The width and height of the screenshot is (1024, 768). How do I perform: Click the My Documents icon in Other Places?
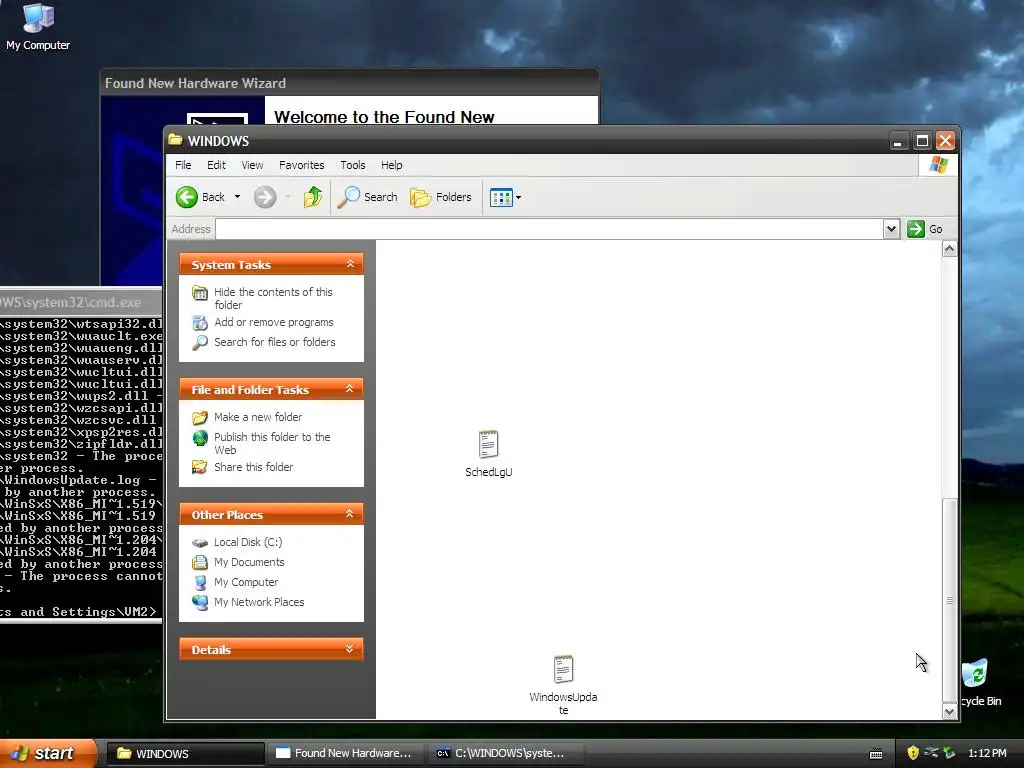(x=200, y=562)
